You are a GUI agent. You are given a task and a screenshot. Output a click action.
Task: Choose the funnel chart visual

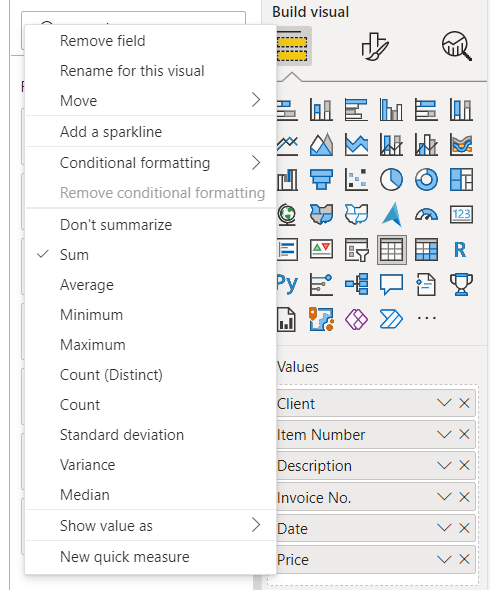(321, 179)
